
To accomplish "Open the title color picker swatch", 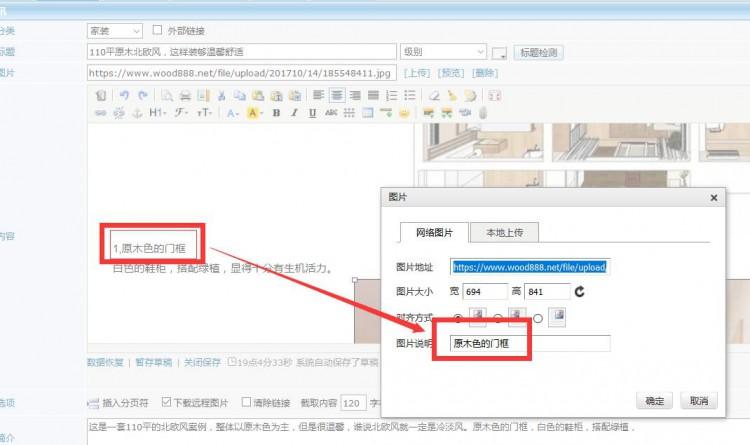I will [499, 52].
